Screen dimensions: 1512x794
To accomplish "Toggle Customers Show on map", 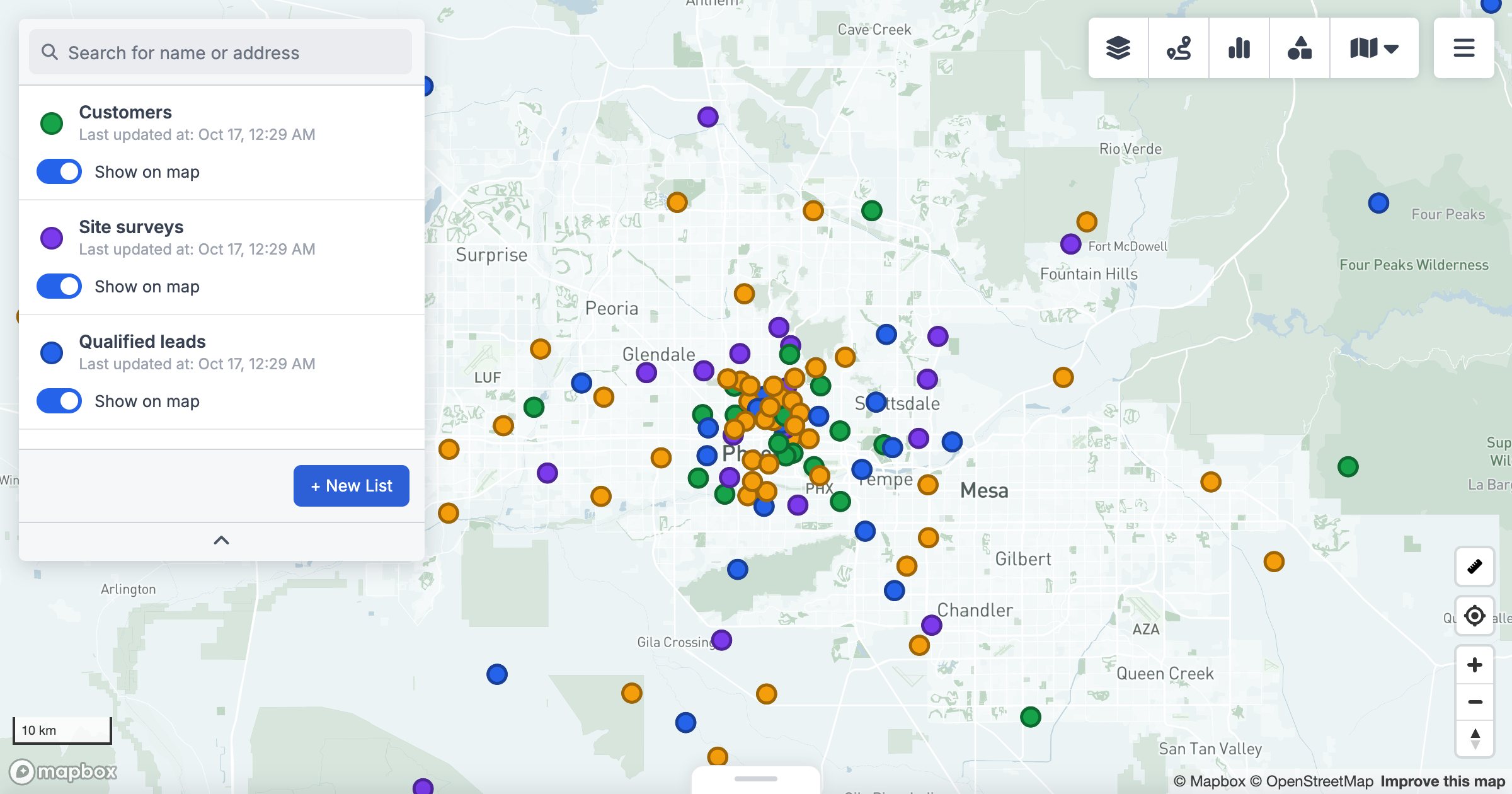I will pyautogui.click(x=59, y=171).
